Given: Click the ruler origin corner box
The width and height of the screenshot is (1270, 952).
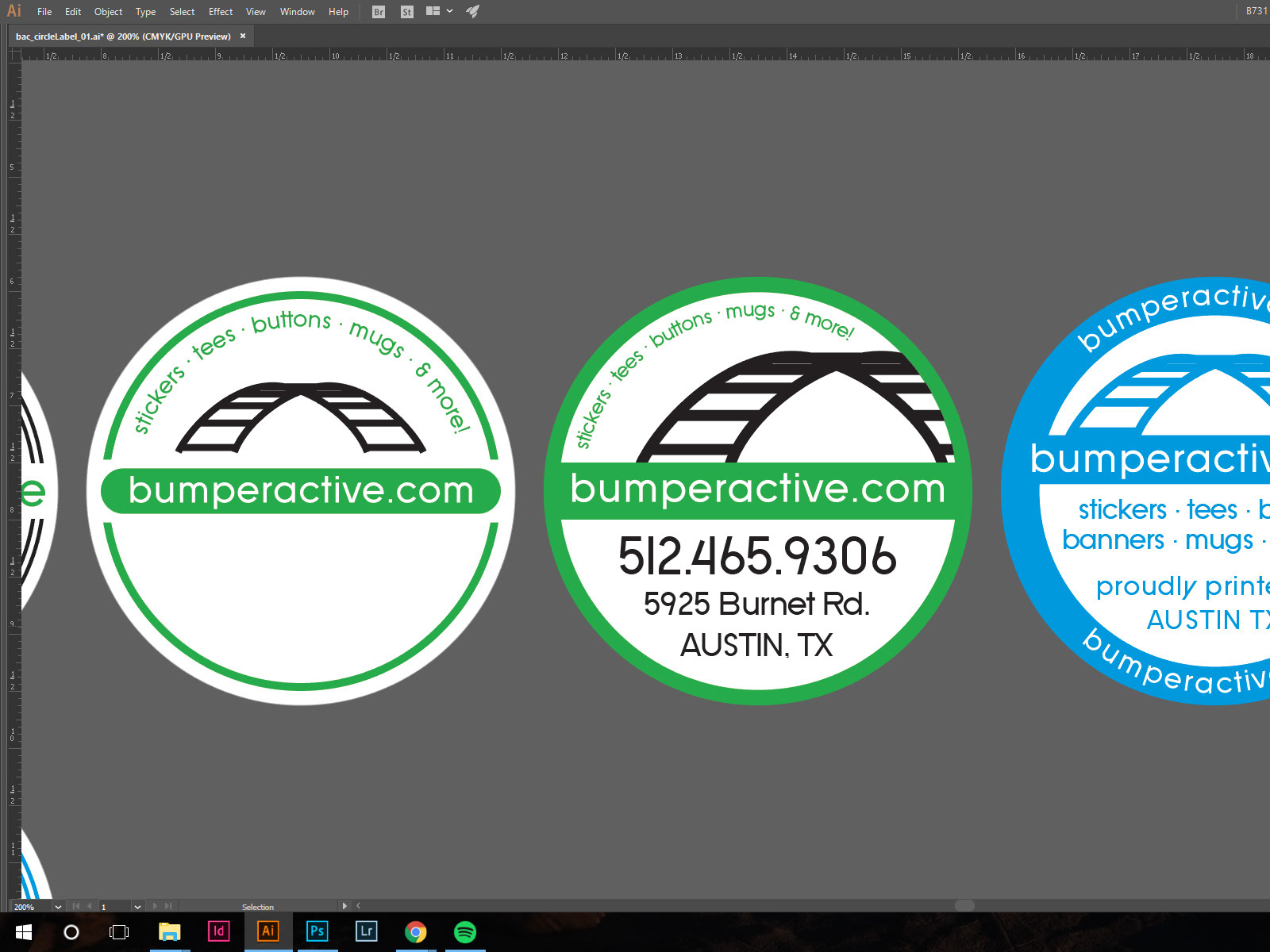Looking at the screenshot, I should coord(14,55).
